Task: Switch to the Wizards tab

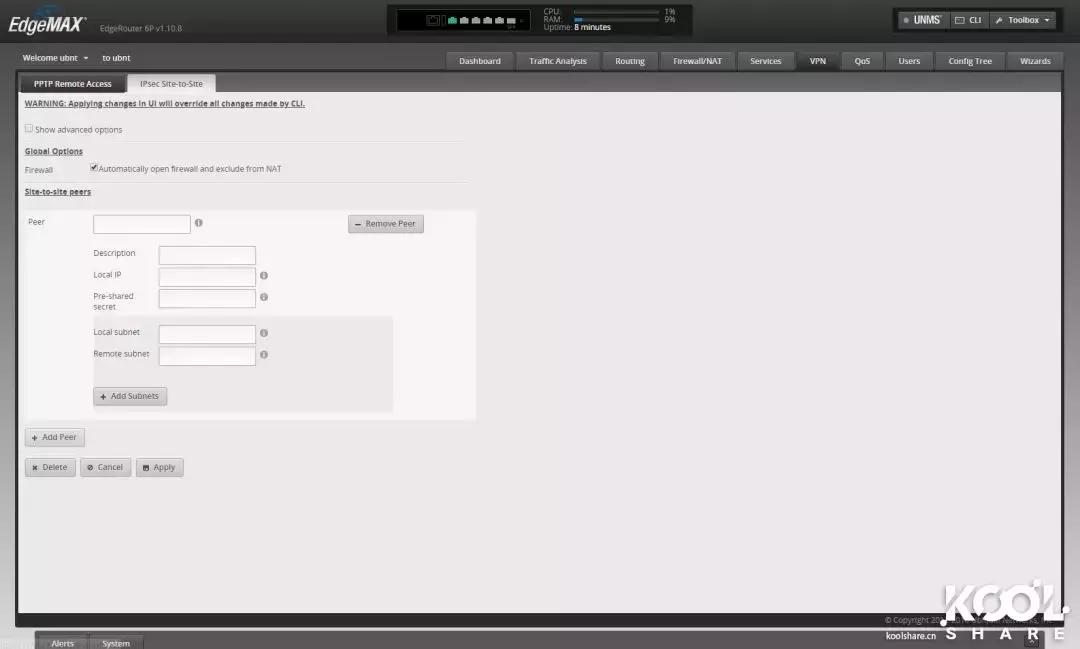Action: pyautogui.click(x=1035, y=61)
